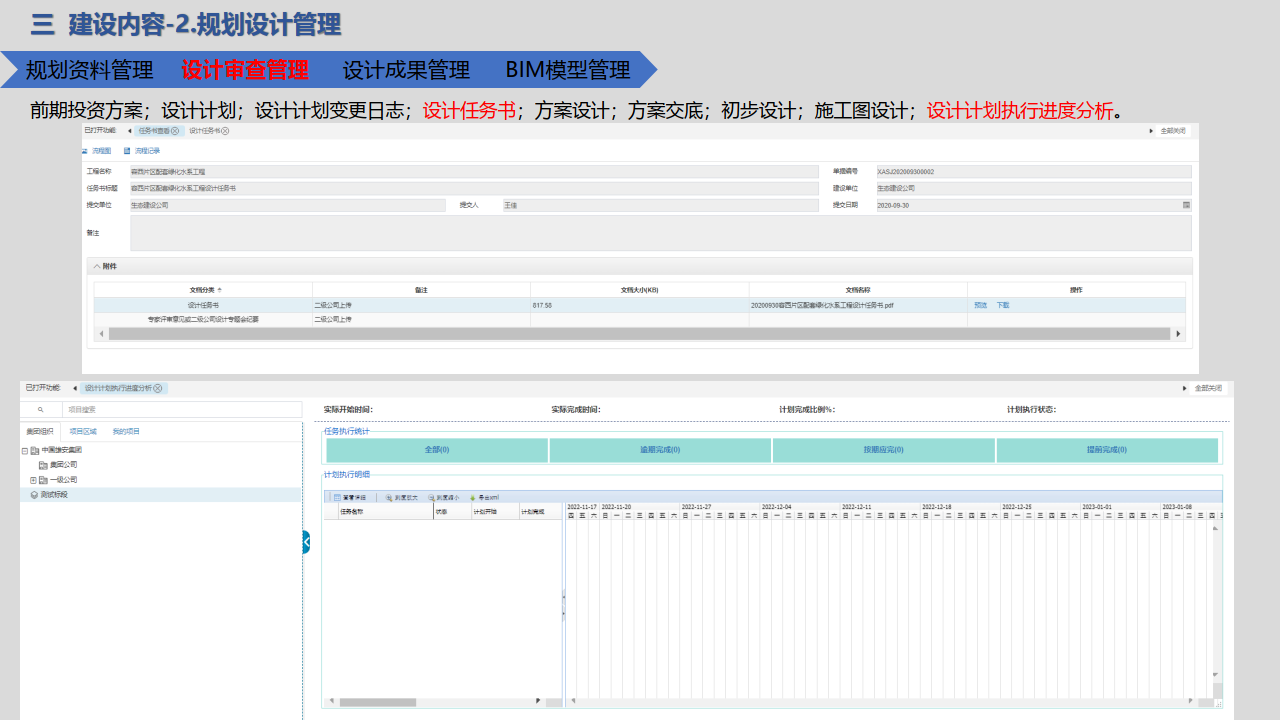Viewport: 1280px width, 720px height.
Task: Click the search magnifier icon
Action: click(x=41, y=410)
